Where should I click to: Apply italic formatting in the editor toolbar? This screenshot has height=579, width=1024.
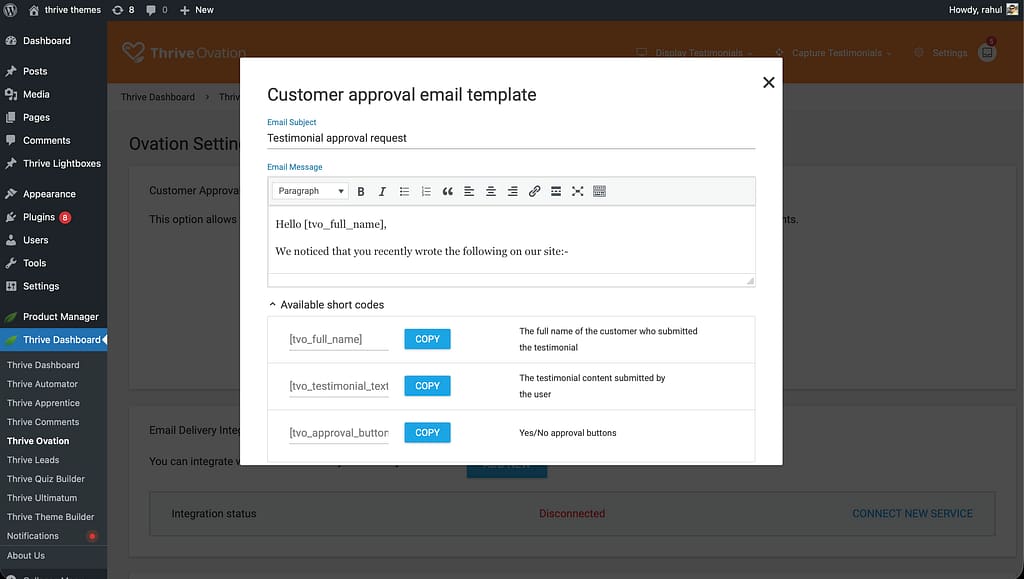point(382,191)
